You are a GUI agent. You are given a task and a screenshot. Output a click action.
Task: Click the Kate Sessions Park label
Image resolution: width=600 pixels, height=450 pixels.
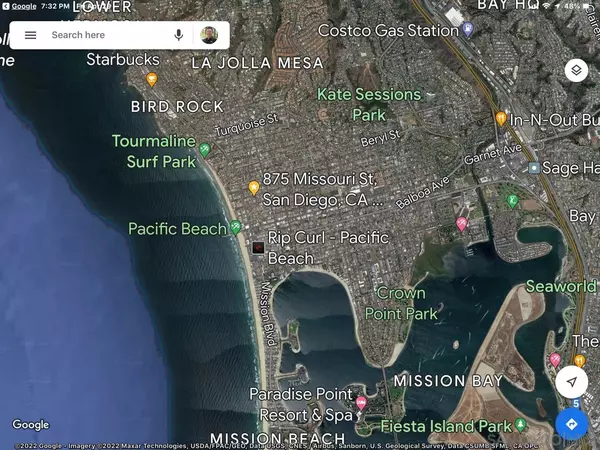click(x=369, y=104)
